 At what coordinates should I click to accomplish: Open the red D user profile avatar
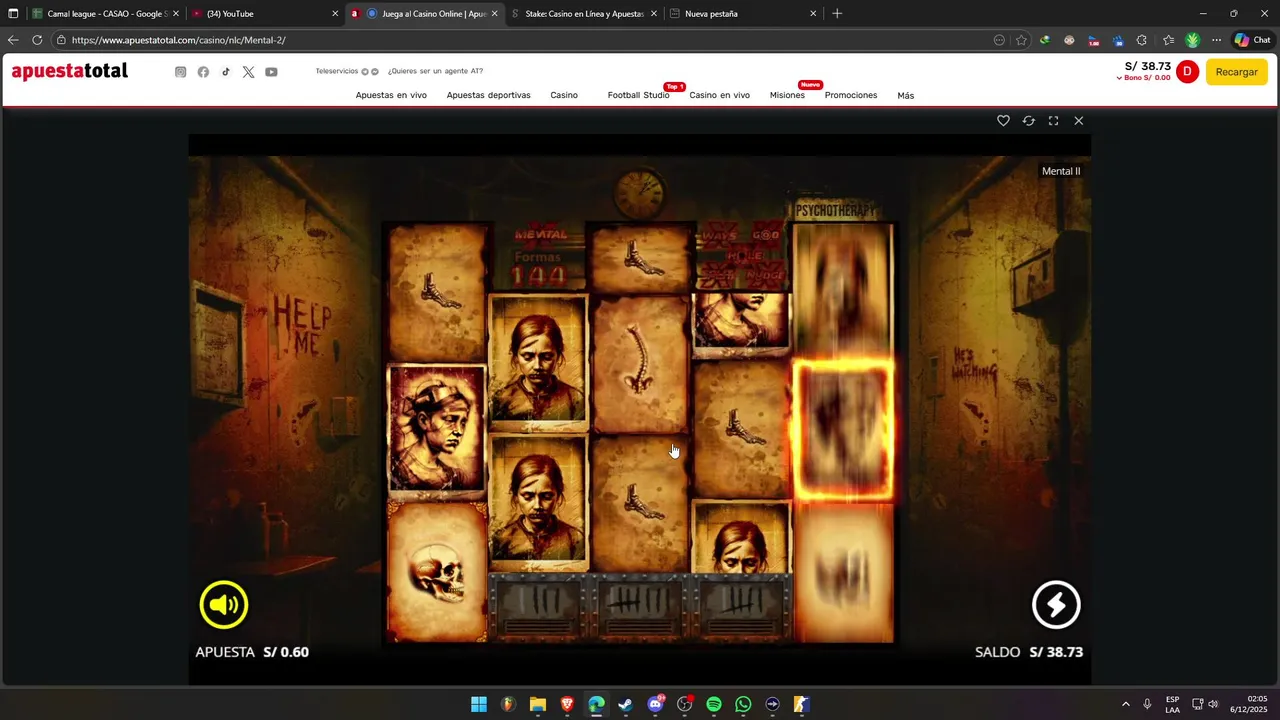[x=1187, y=72]
